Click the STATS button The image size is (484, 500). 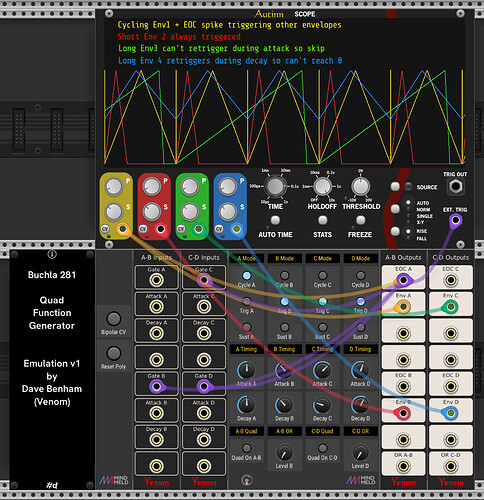322,220
